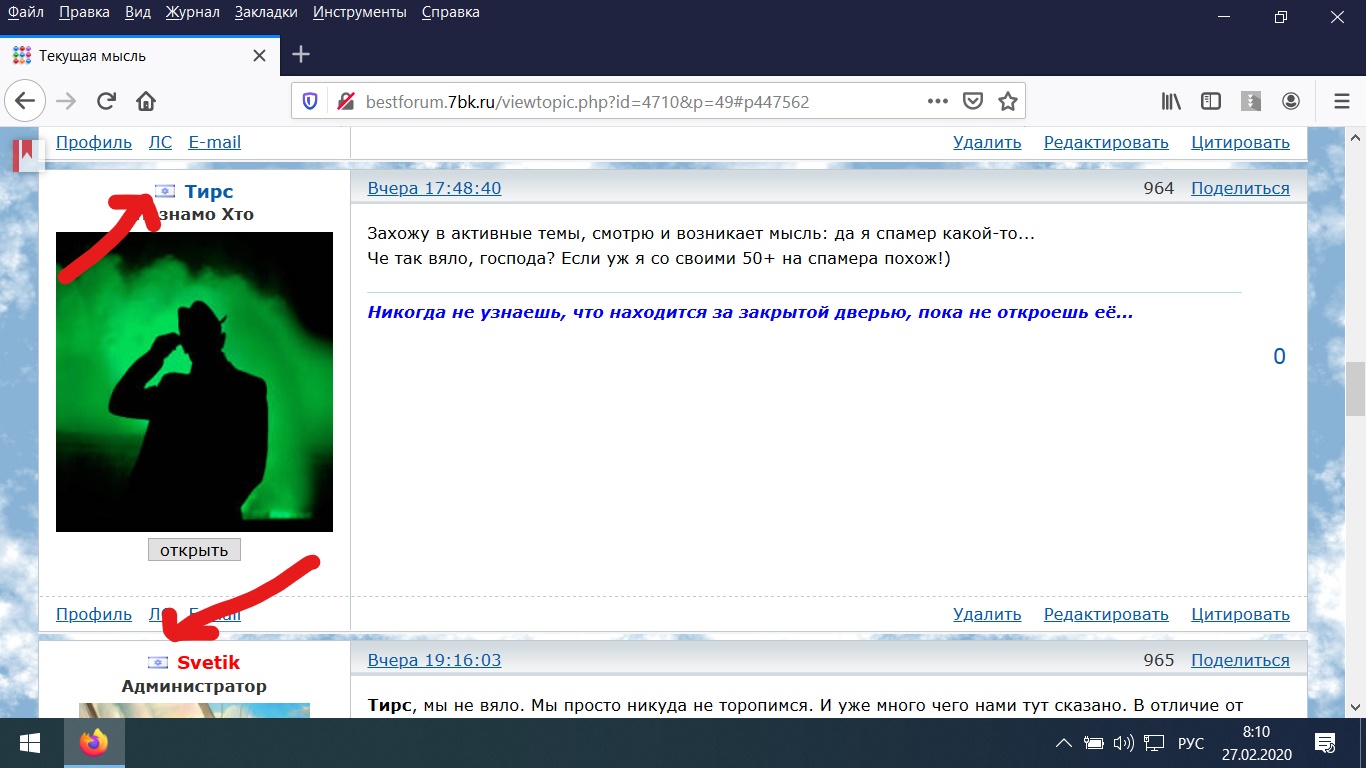Image resolution: width=1366 pixels, height=768 pixels.
Task: Open the Windows notification center
Action: tap(1326, 743)
